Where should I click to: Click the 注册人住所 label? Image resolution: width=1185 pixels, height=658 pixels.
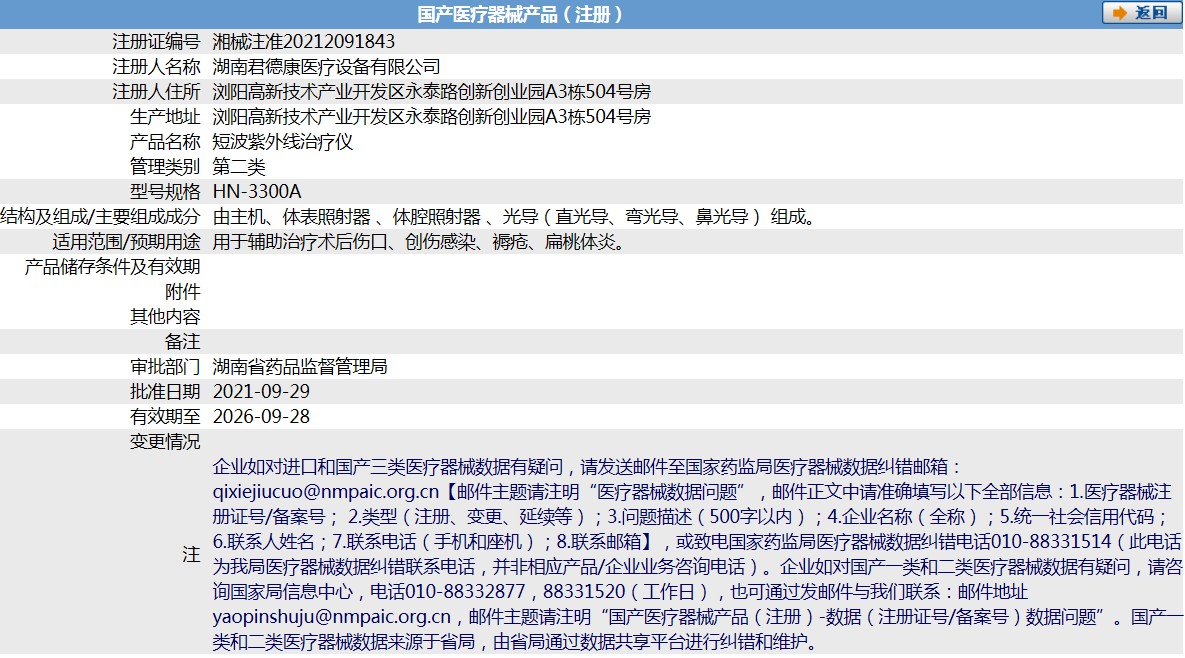[x=156, y=91]
